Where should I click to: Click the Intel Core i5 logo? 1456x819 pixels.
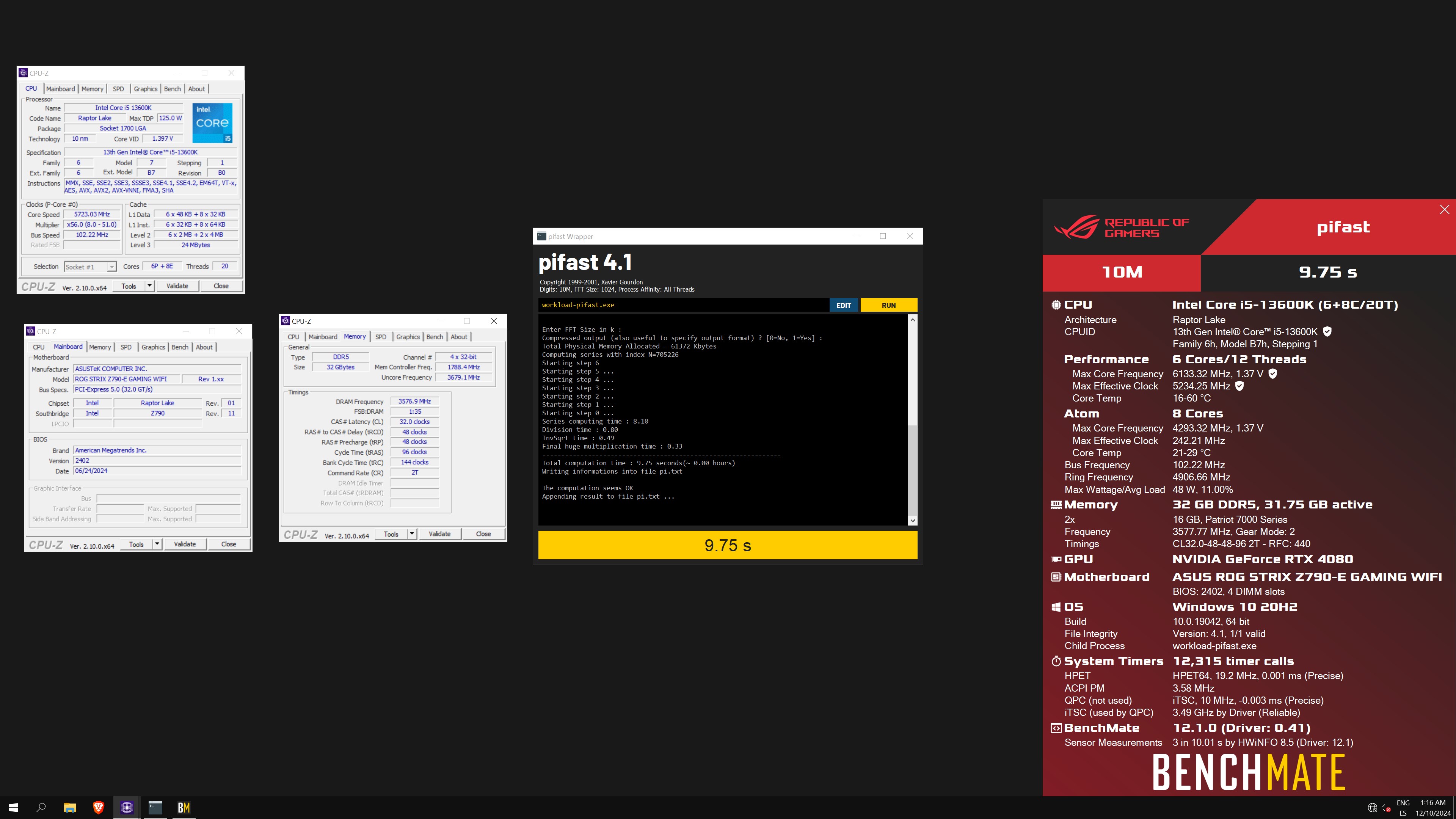pos(212,122)
